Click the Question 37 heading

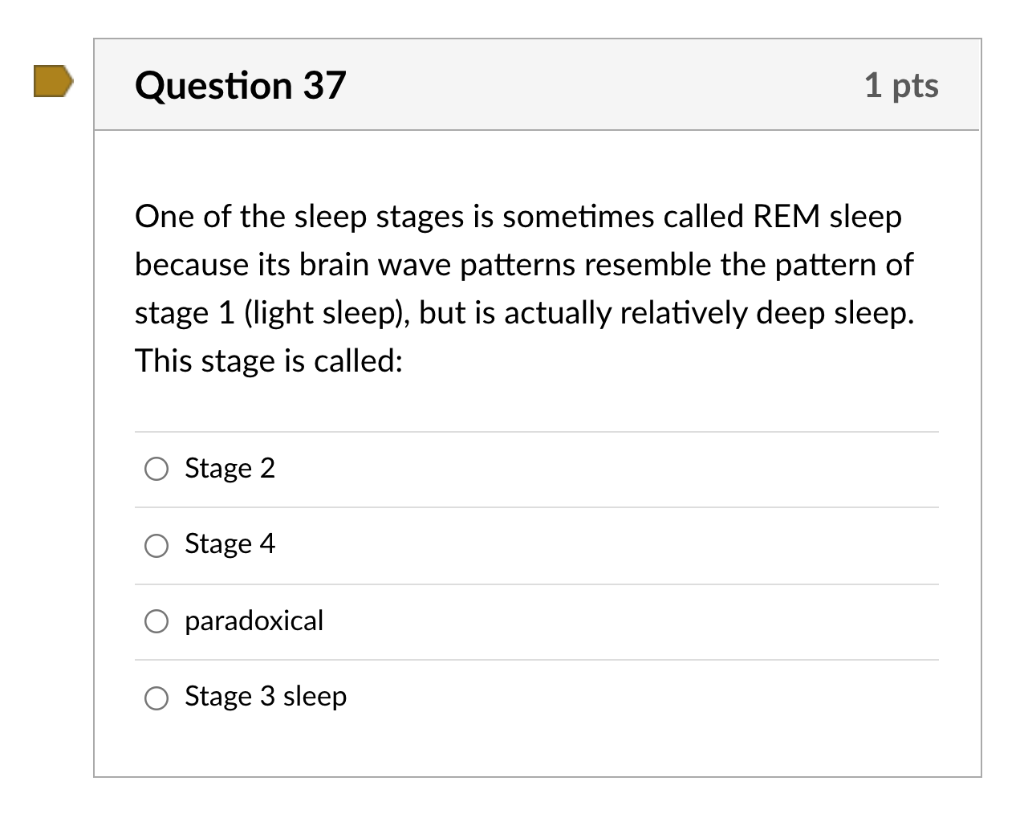[x=240, y=85]
